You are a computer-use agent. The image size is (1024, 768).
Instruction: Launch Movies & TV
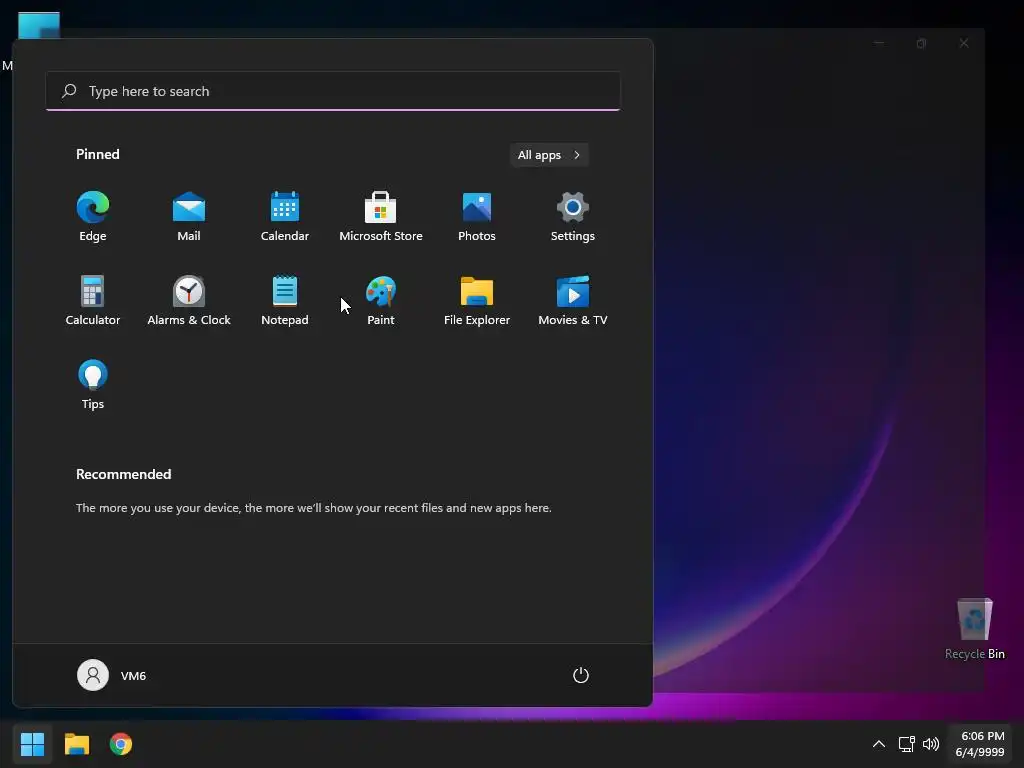(x=573, y=300)
